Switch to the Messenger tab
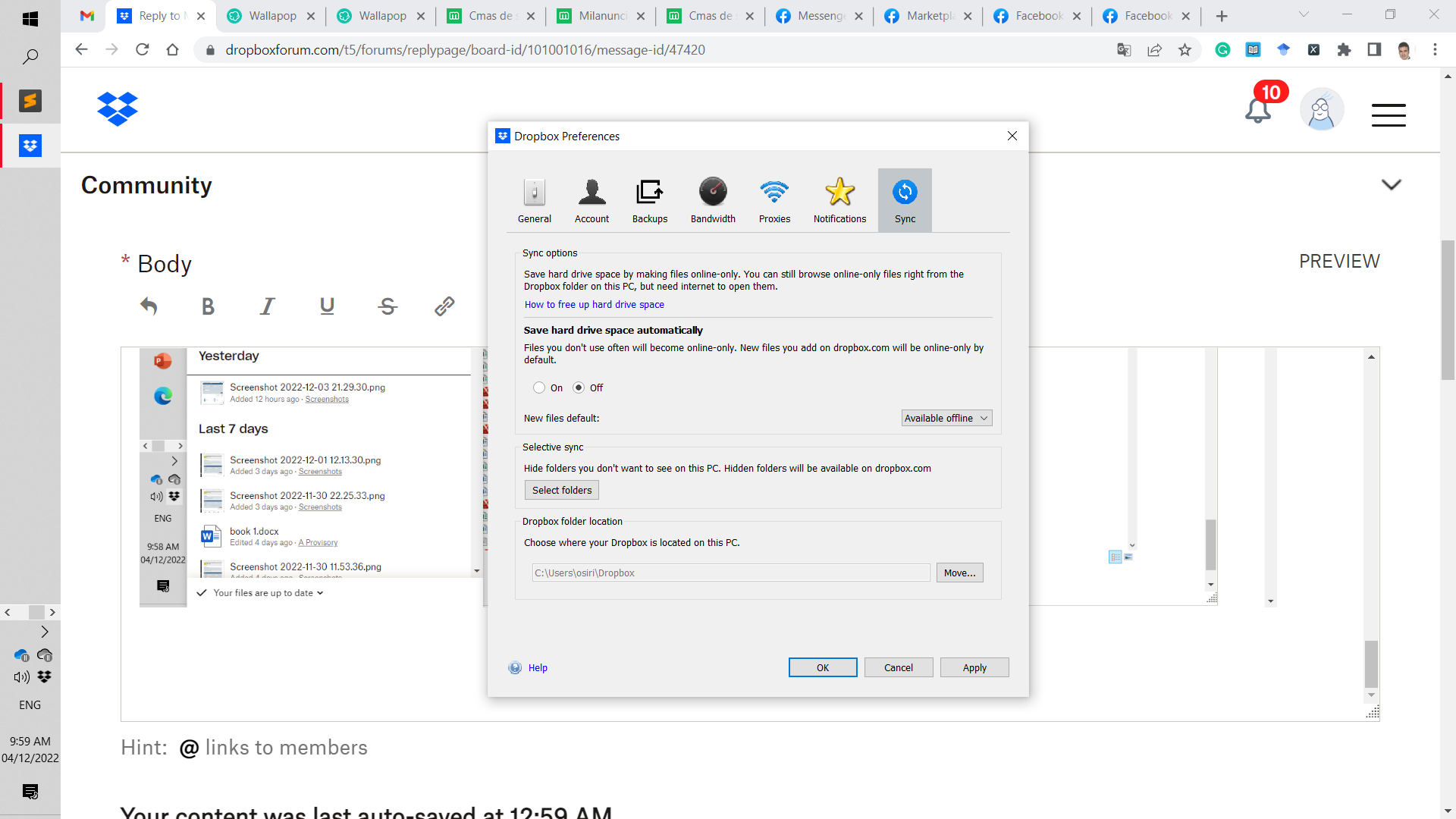The image size is (1456, 819). pos(820,16)
